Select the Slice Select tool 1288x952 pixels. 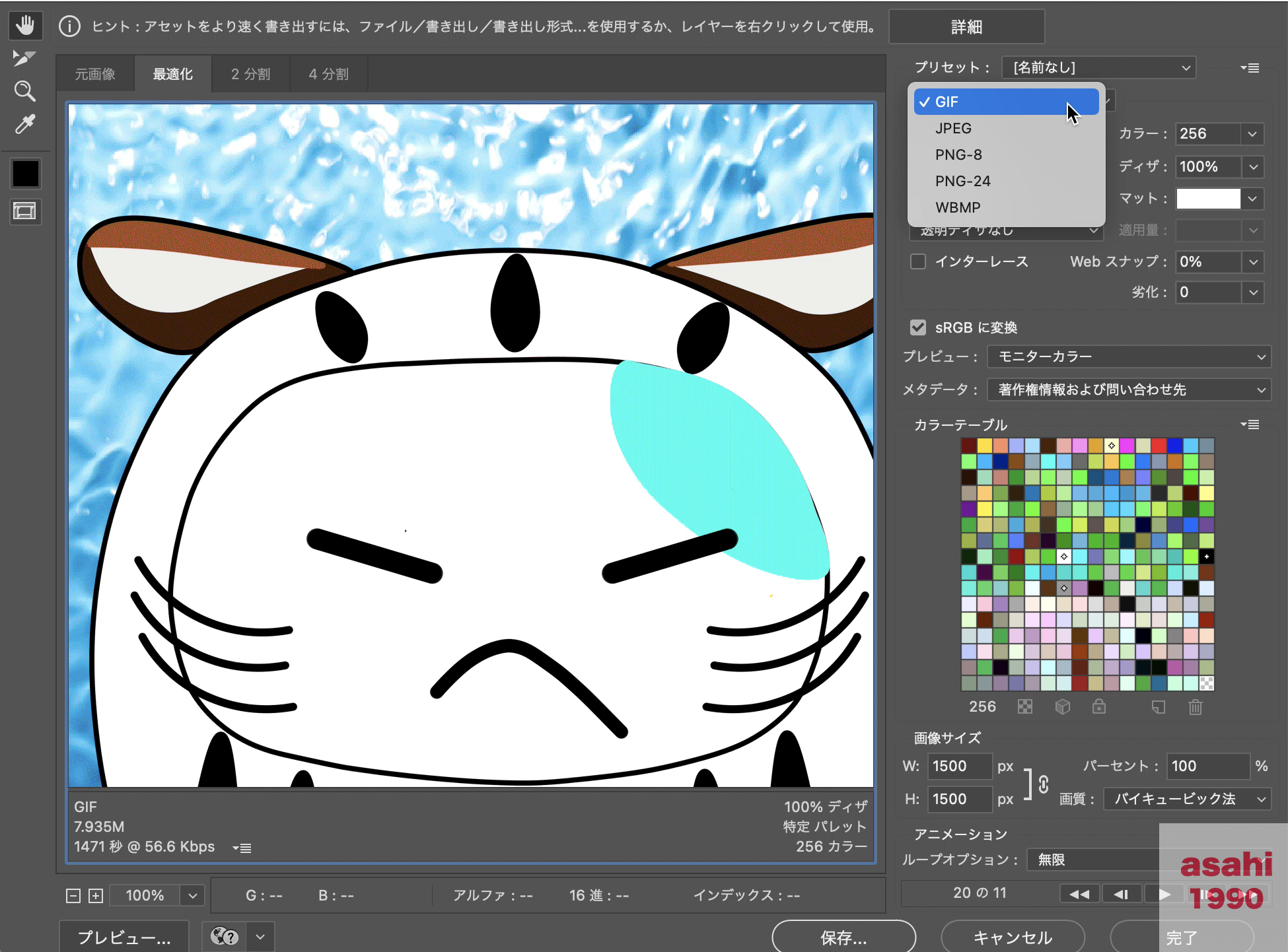[25, 58]
